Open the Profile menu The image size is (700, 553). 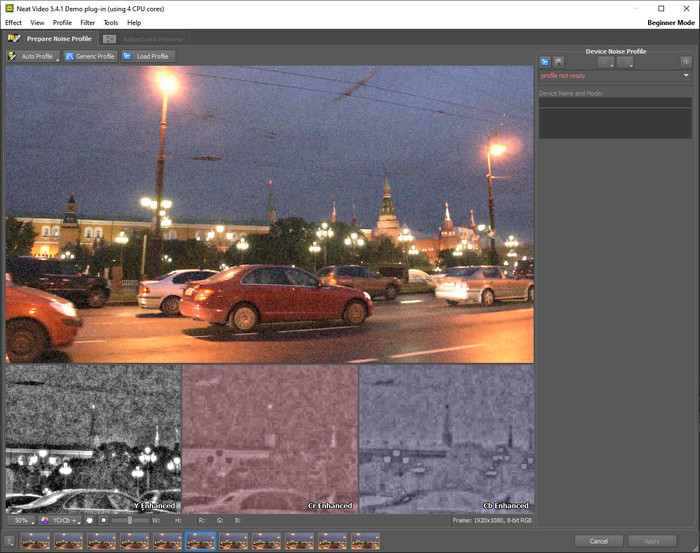point(62,23)
